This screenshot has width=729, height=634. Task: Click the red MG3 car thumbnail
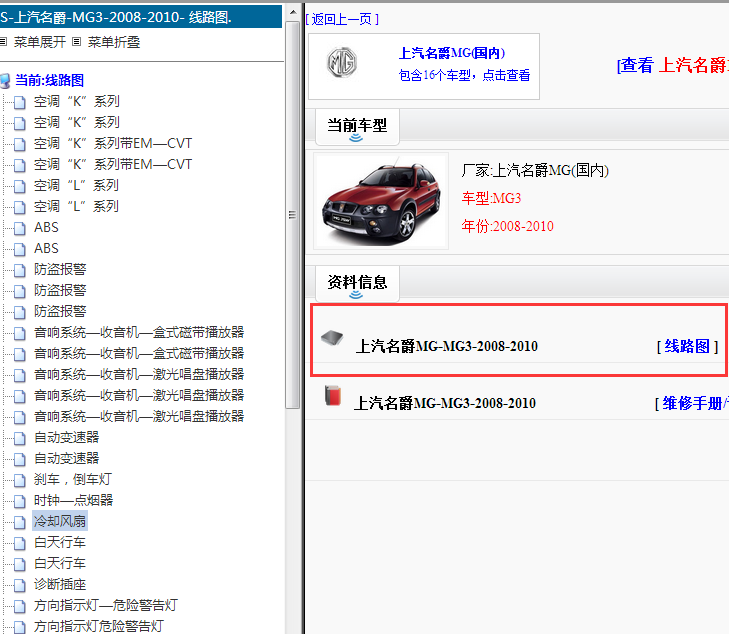pyautogui.click(x=381, y=201)
